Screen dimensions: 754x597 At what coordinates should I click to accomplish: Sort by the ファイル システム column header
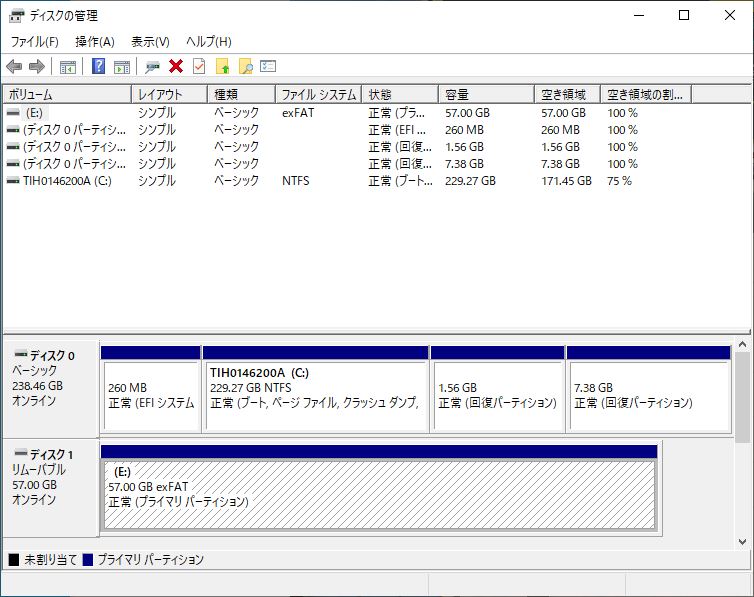319,95
